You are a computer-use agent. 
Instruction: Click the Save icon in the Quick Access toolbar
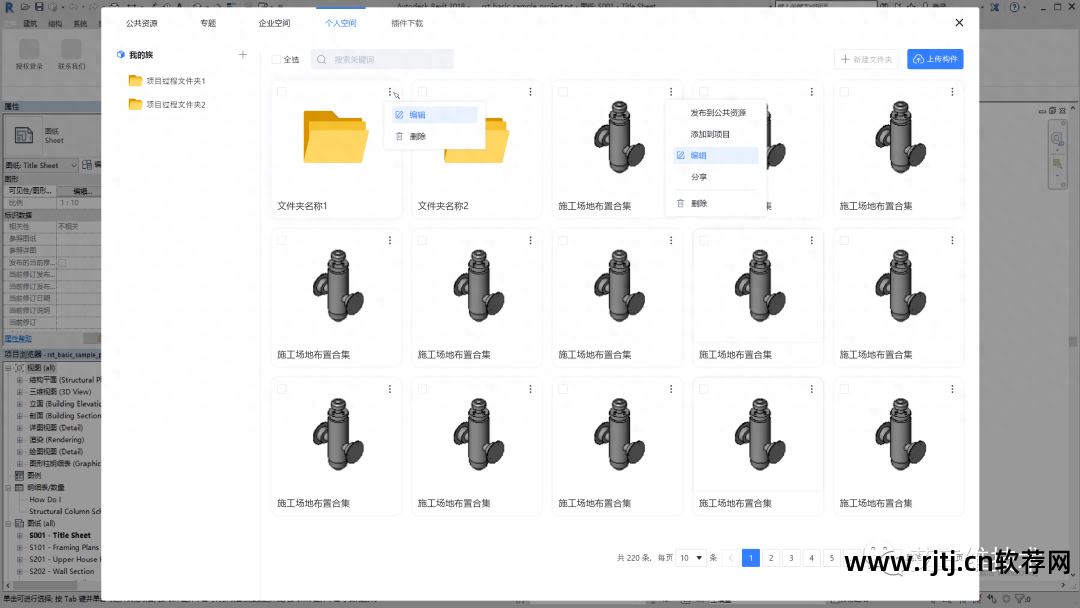(39, 8)
